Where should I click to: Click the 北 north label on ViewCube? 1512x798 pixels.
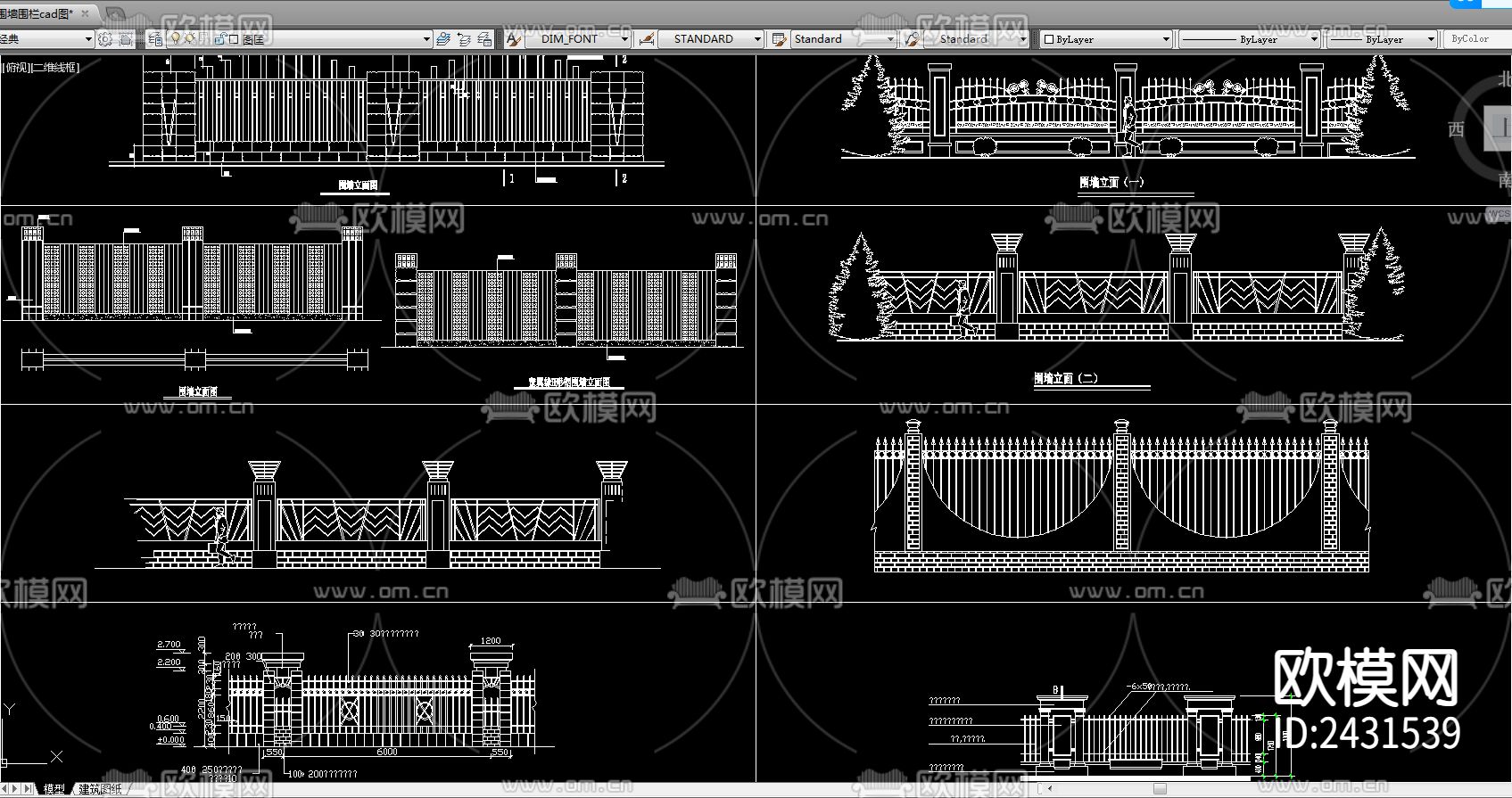click(1505, 79)
